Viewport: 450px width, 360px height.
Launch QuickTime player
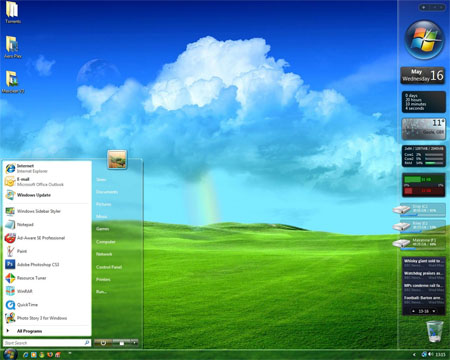(x=47, y=304)
